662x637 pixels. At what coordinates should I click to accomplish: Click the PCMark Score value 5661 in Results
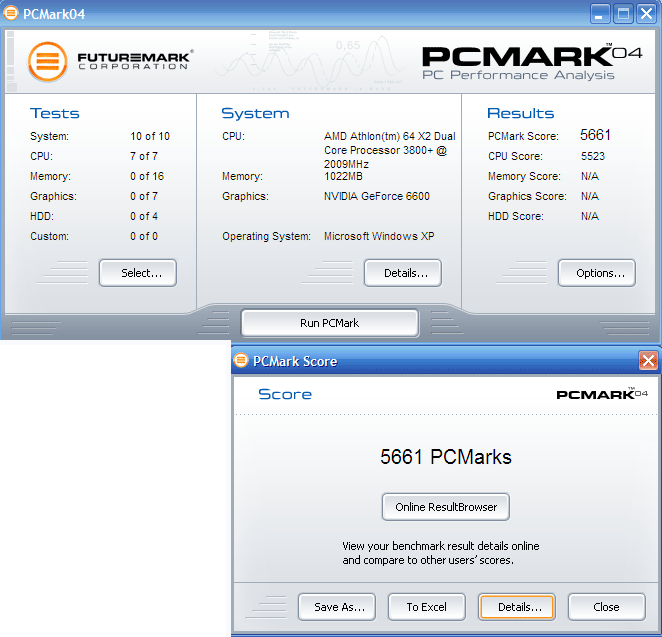point(595,135)
